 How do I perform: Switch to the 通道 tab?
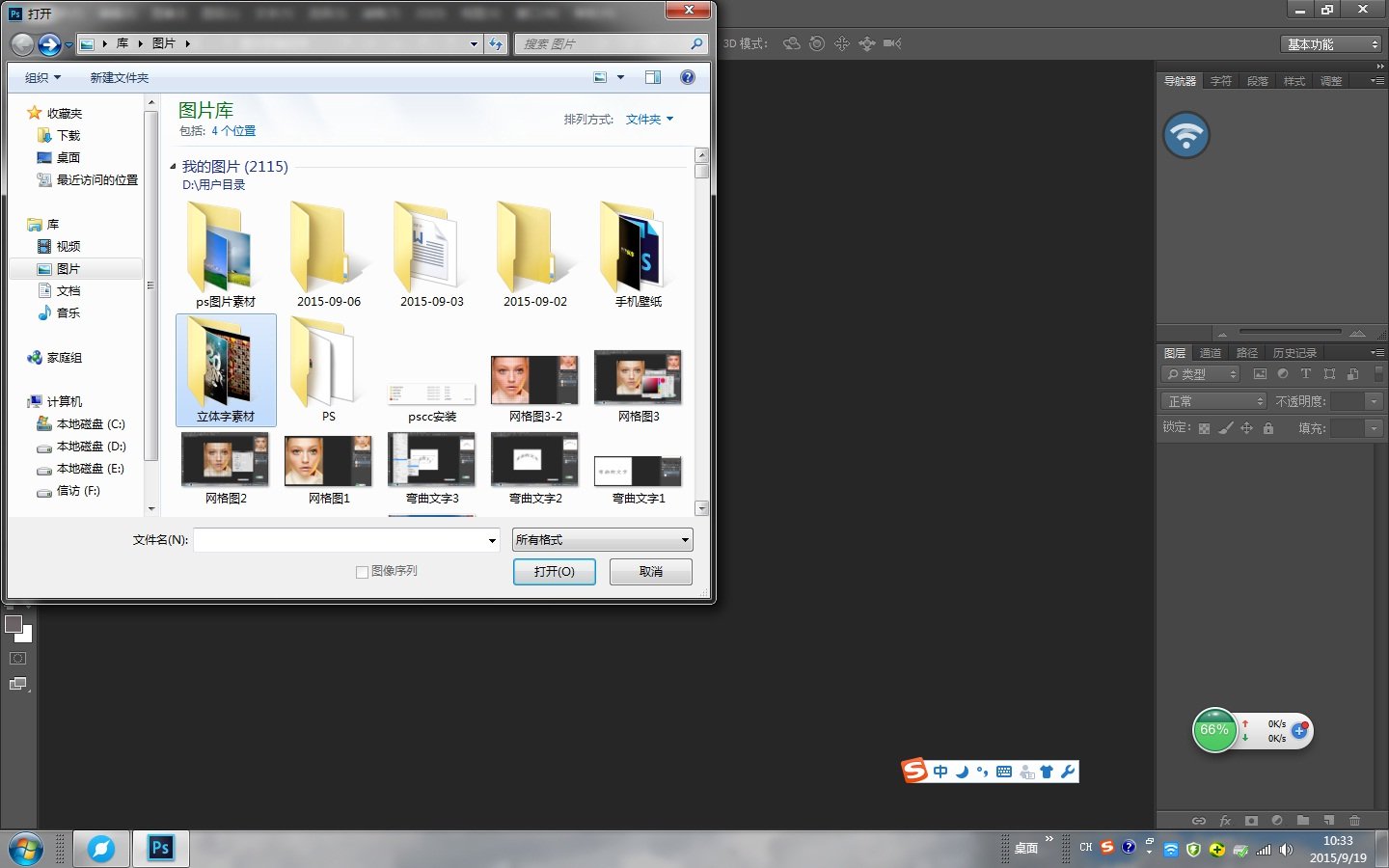[x=1211, y=353]
